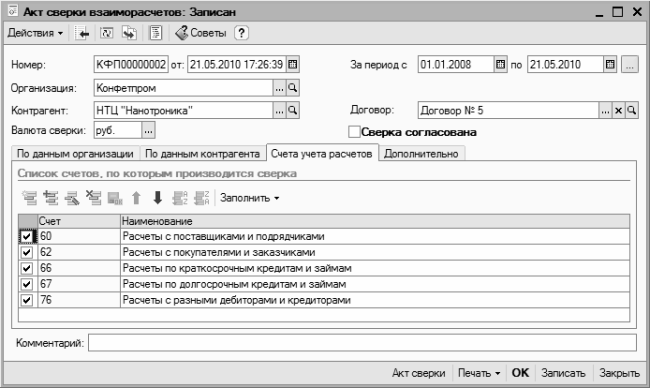
Task: Click the edit row table icon
Action: (x=72, y=198)
